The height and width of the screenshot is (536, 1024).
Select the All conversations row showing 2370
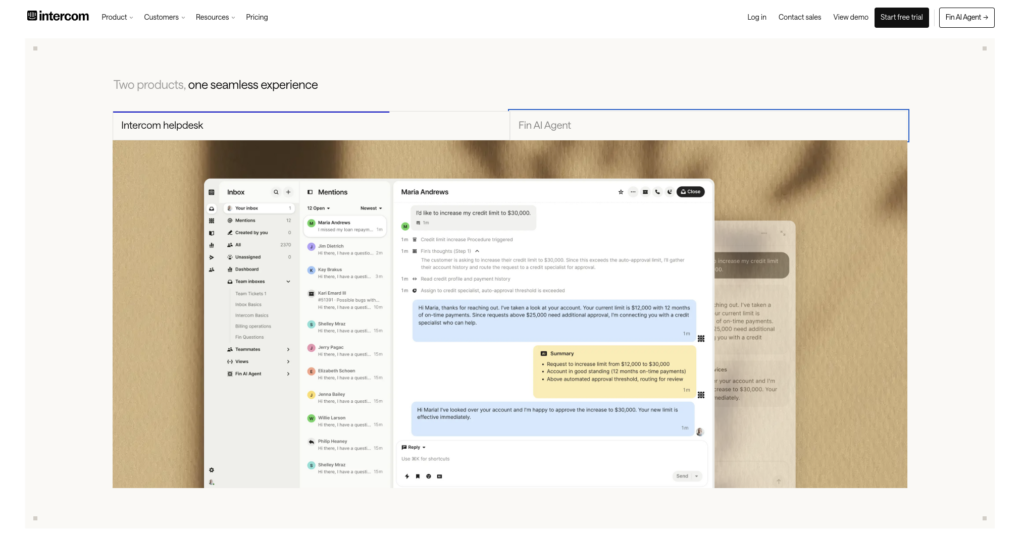point(259,245)
